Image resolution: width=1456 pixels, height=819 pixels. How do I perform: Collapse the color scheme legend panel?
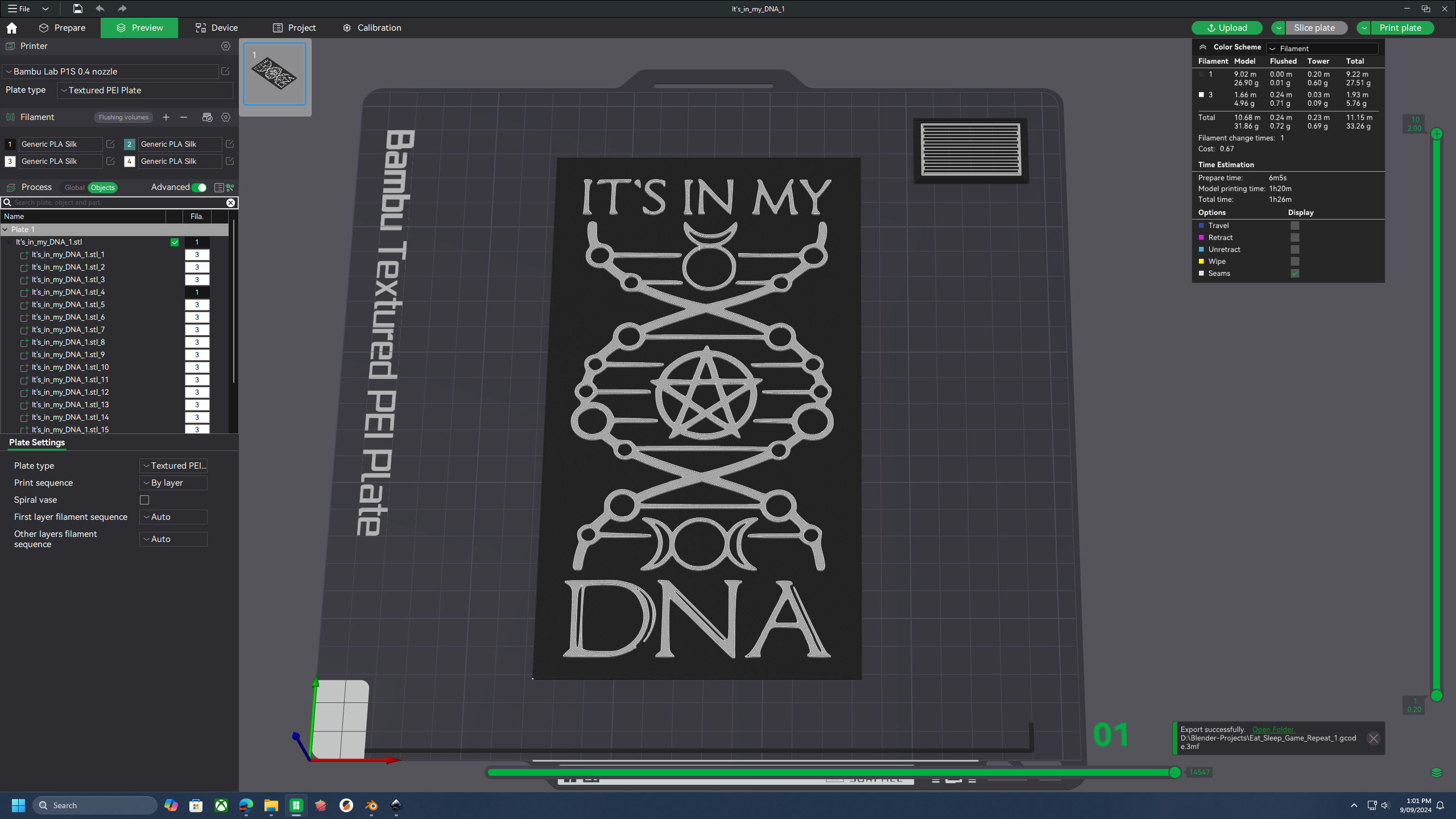[x=1203, y=47]
